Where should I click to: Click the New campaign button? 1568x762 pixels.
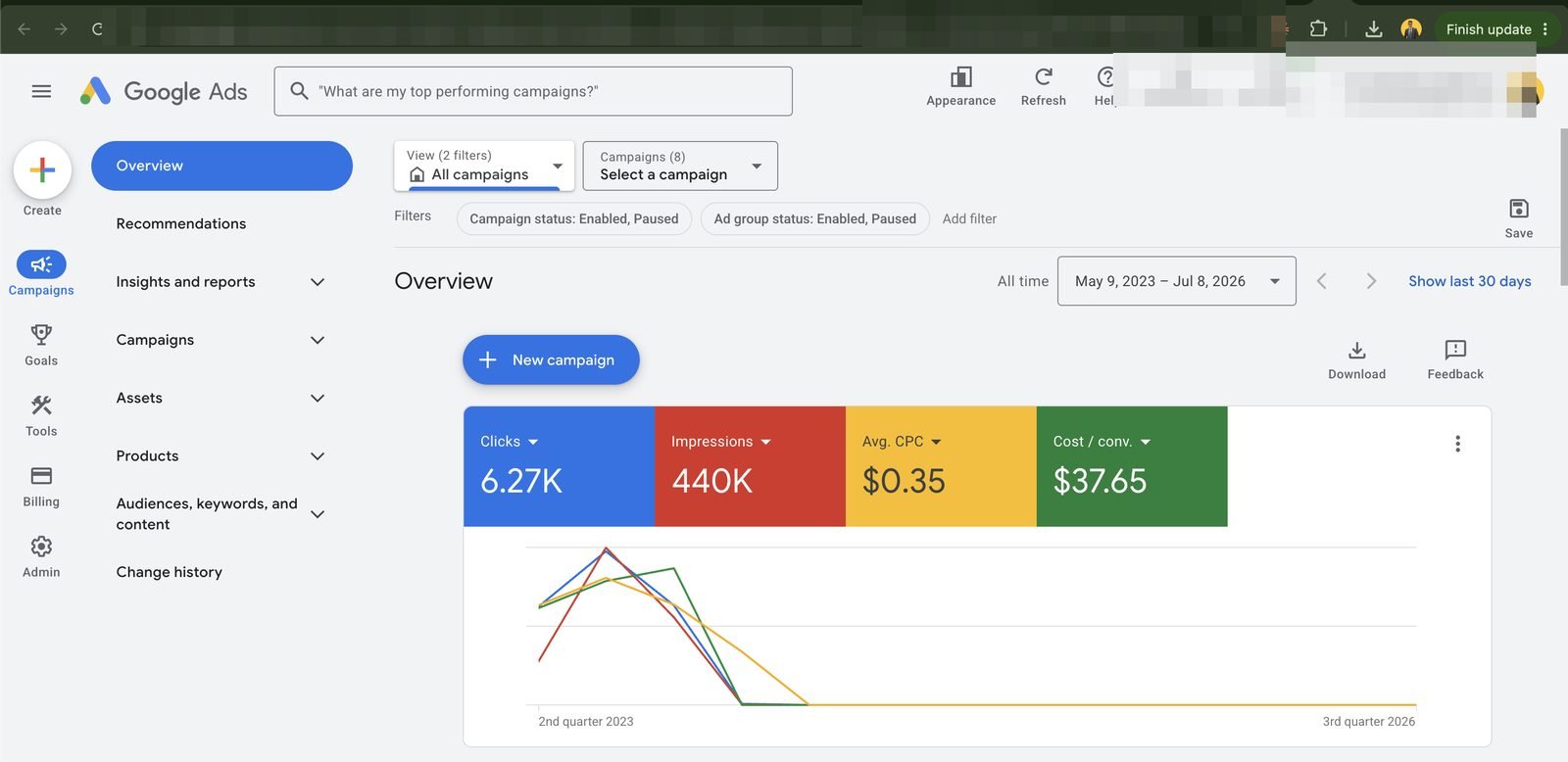(x=551, y=360)
